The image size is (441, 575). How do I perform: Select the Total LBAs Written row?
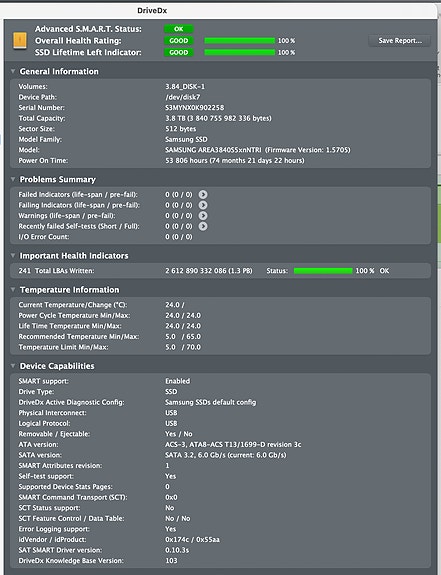220,271
